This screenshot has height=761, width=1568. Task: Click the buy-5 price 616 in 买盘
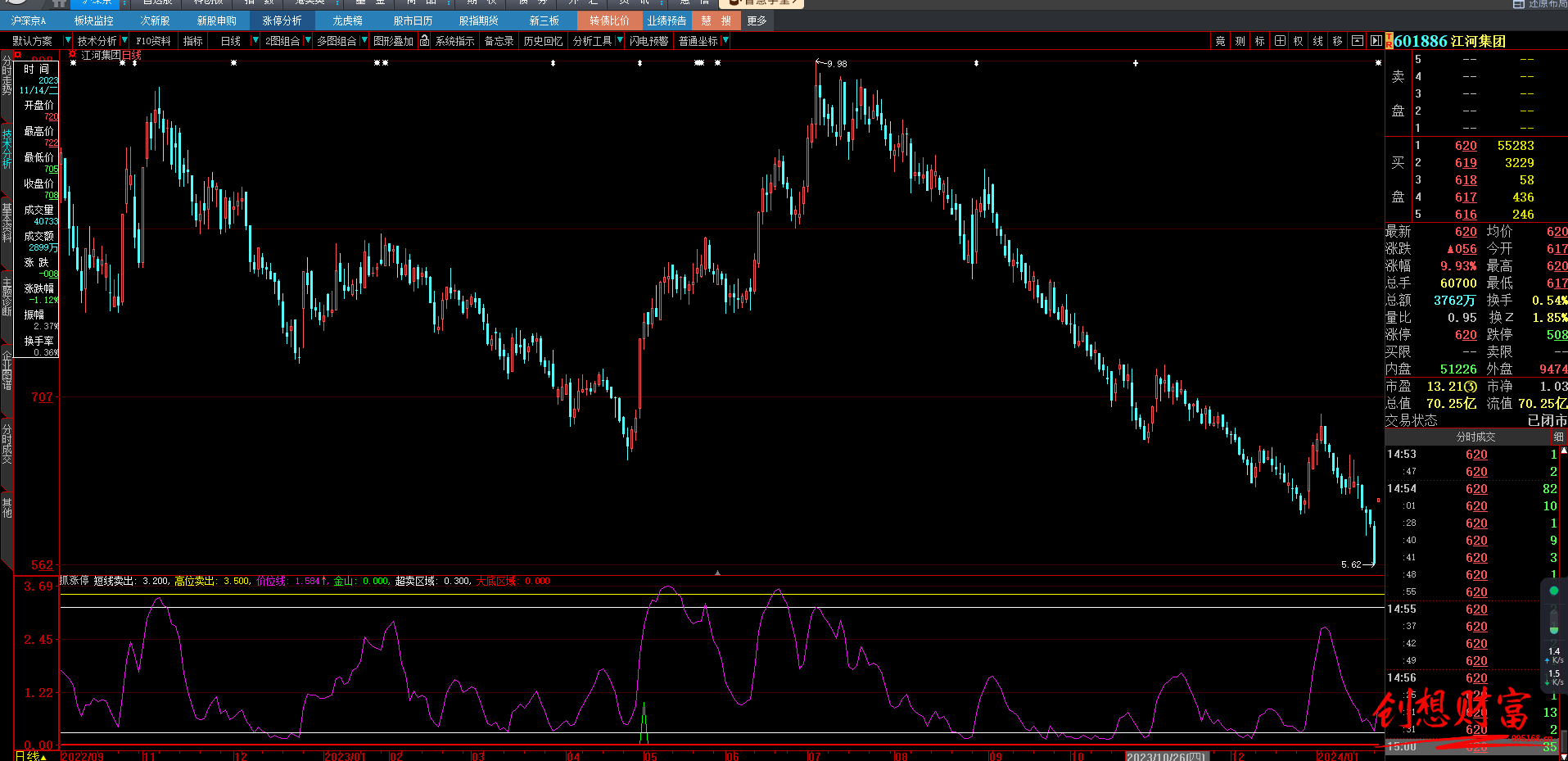(1466, 215)
